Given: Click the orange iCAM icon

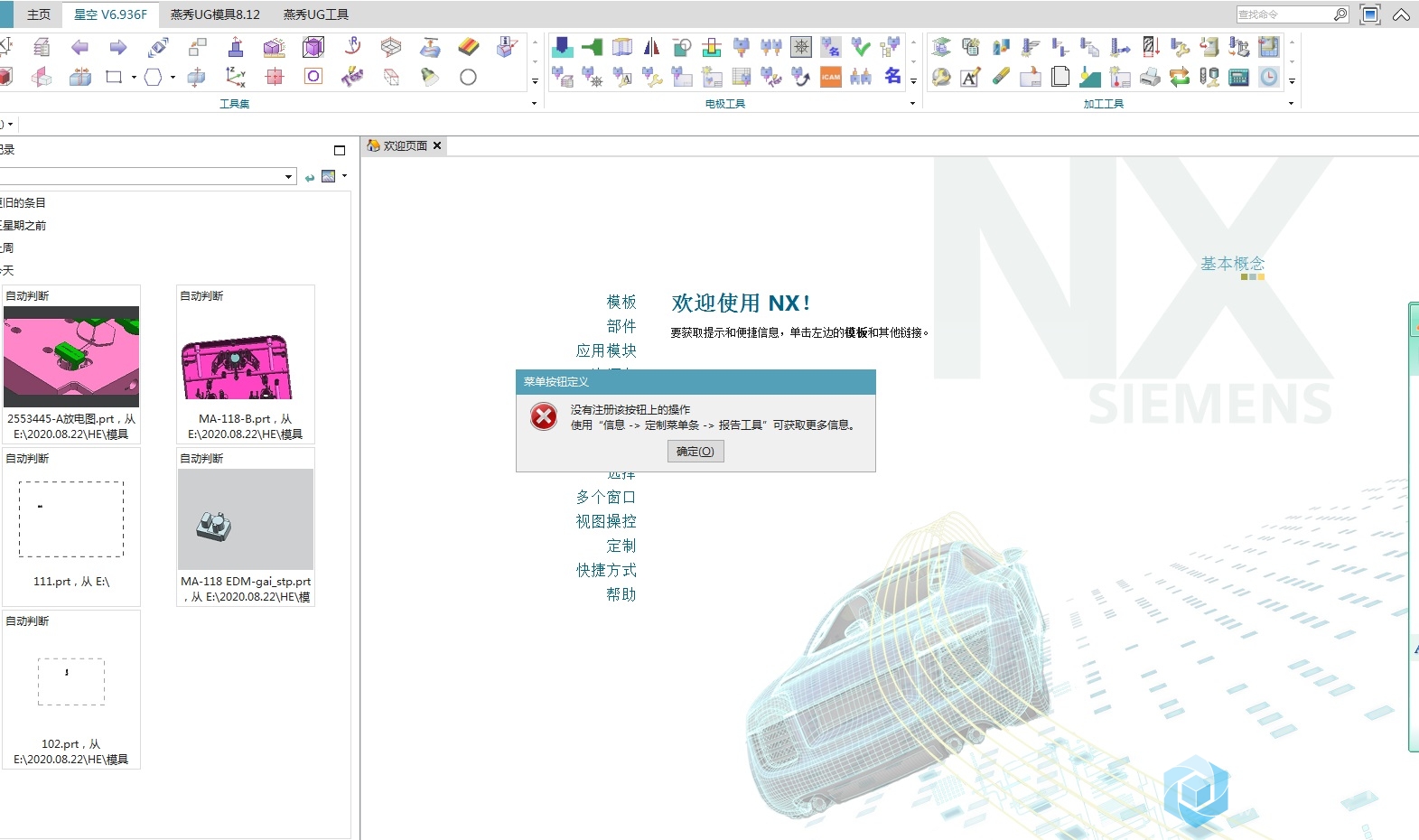Looking at the screenshot, I should (x=831, y=77).
